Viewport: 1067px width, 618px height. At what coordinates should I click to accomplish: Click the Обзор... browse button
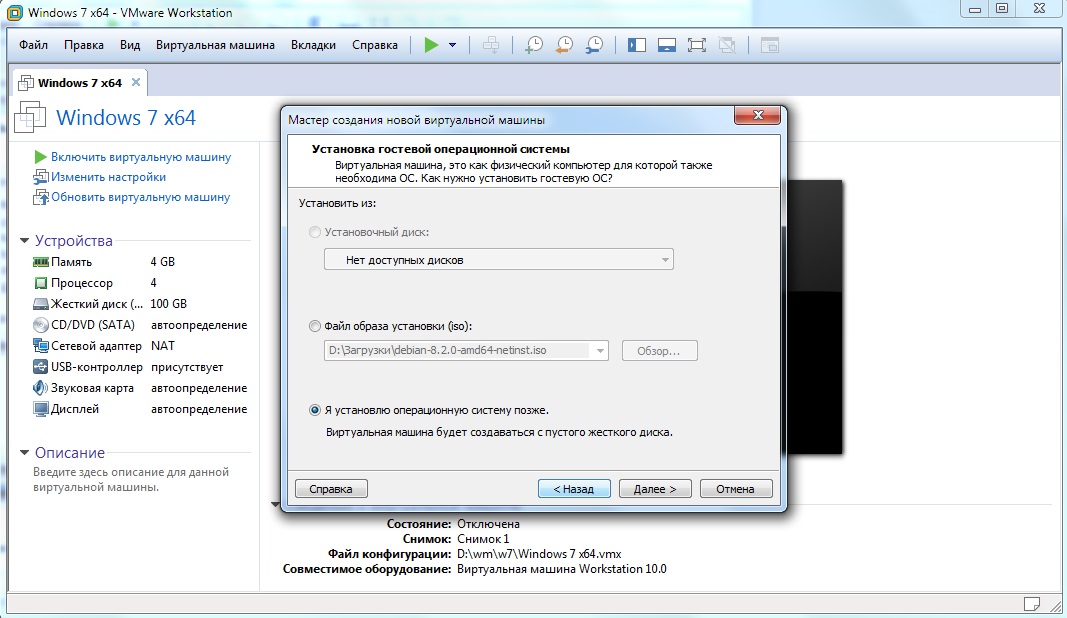click(659, 351)
